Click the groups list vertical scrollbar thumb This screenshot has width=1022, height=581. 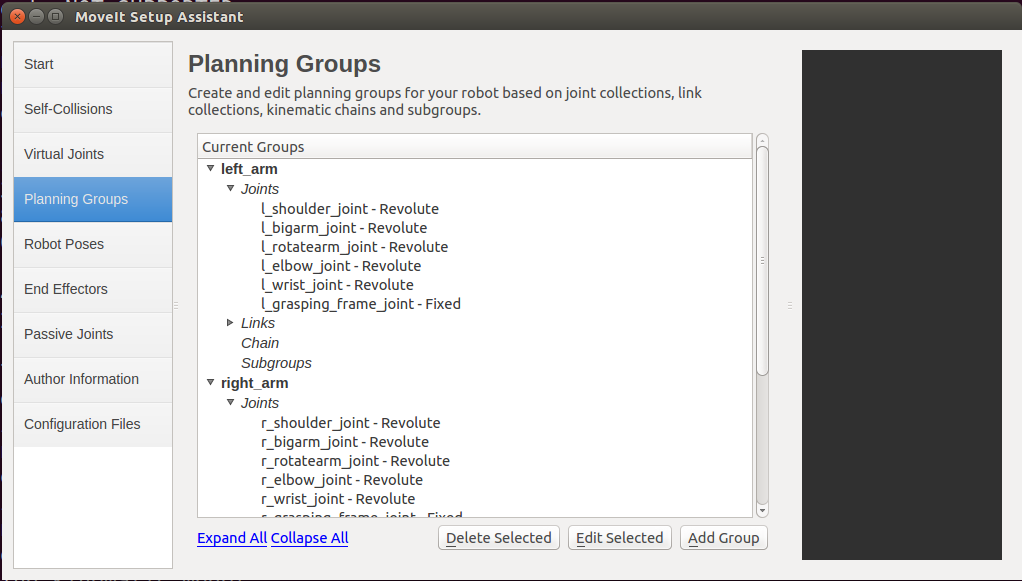click(x=762, y=261)
